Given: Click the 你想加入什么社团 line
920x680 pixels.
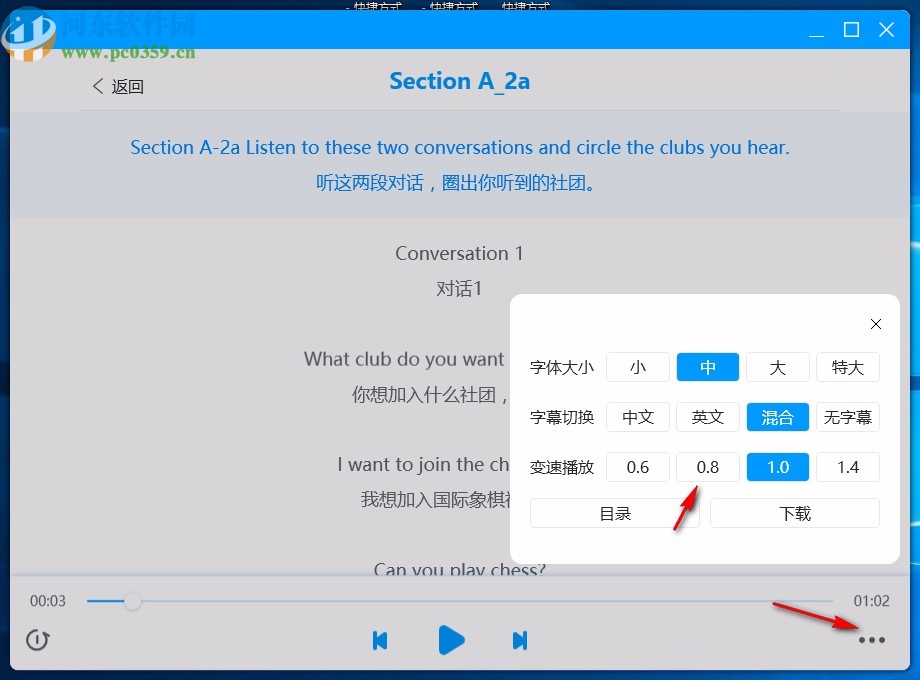Looking at the screenshot, I should 430,394.
